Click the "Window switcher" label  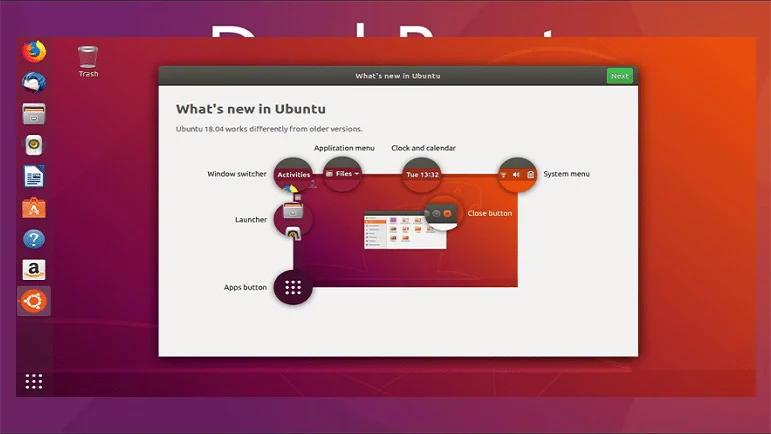coord(237,174)
